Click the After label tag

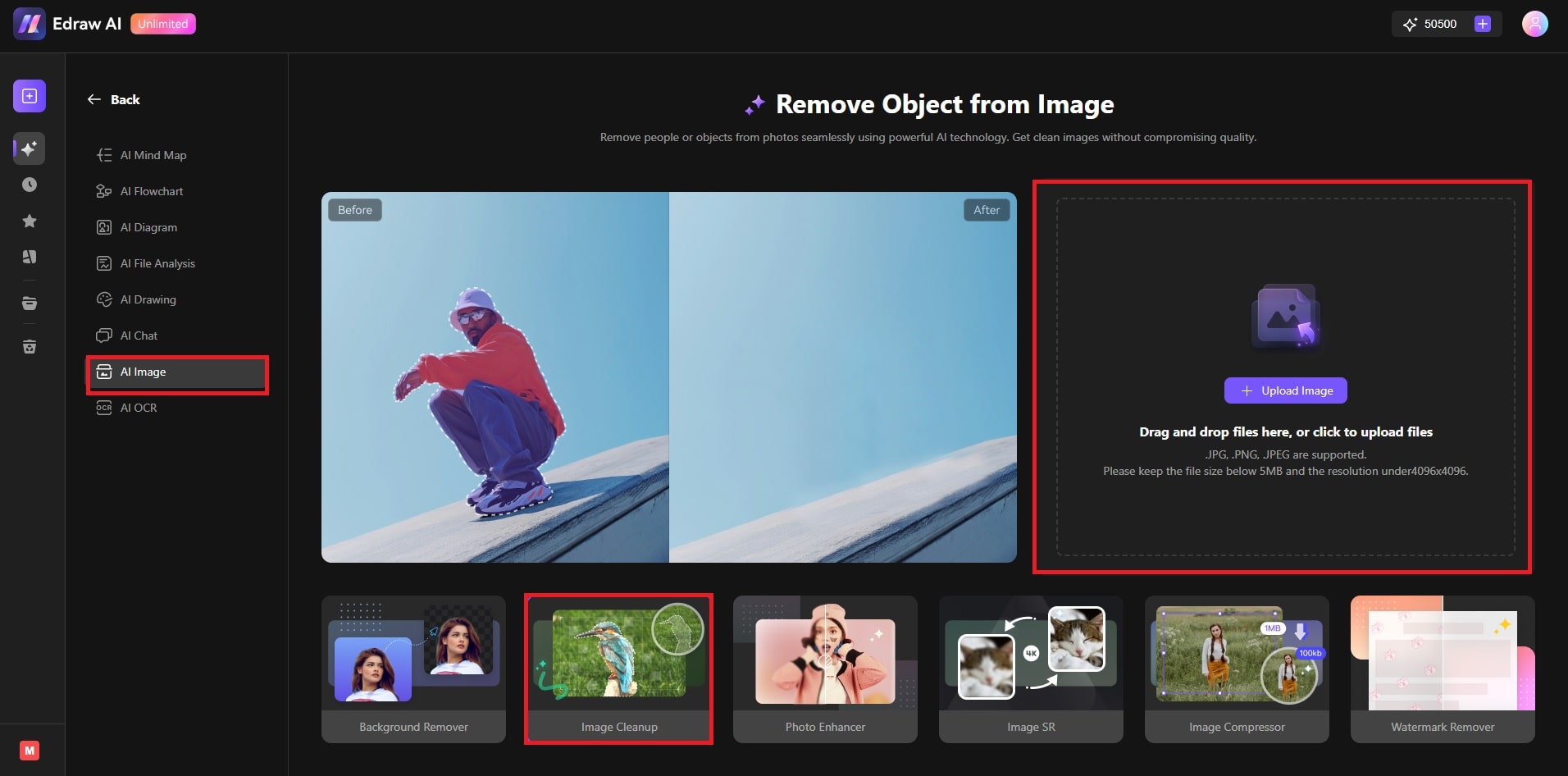pos(987,210)
